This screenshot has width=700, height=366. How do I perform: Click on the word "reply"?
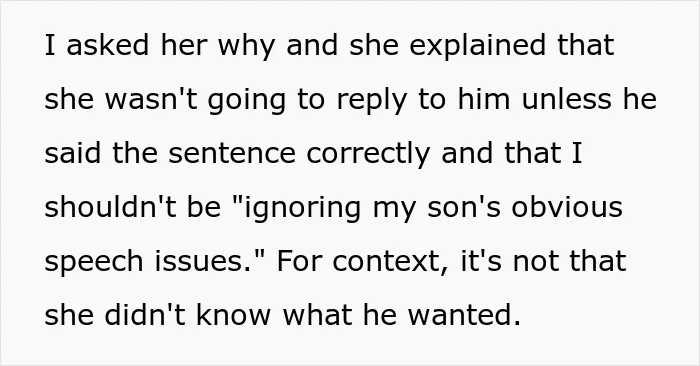371,102
